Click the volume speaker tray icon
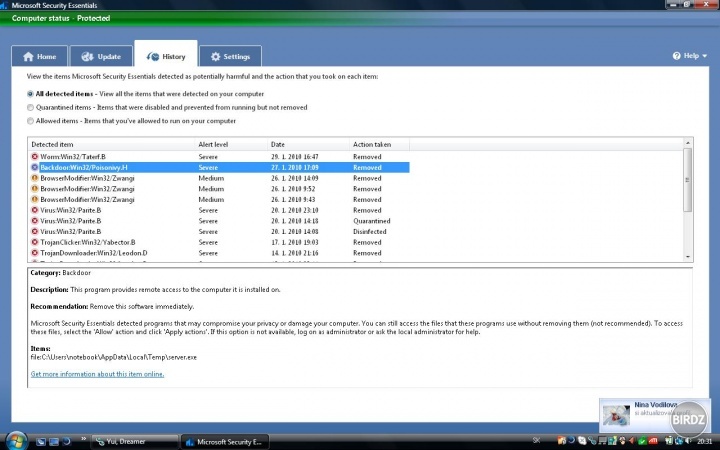 click(x=687, y=441)
